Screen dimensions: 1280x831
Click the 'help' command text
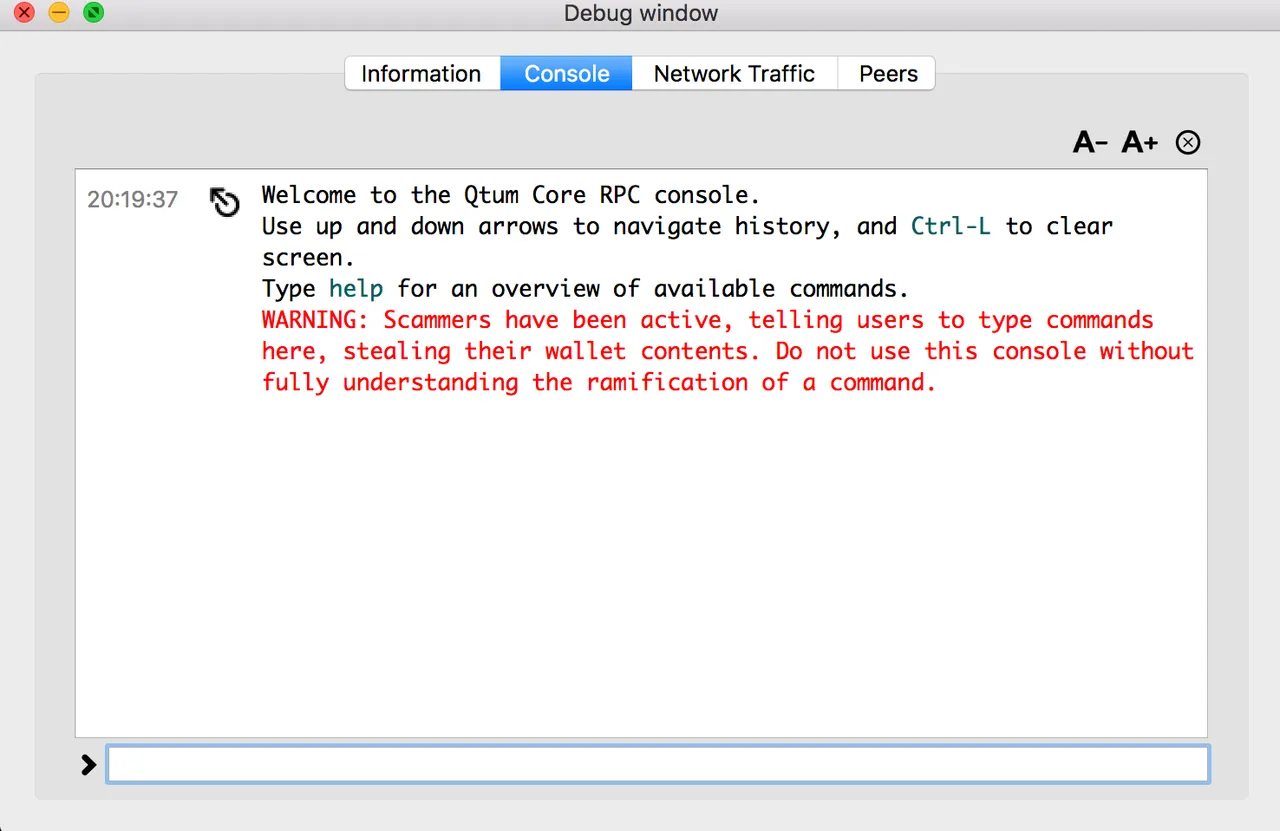point(356,289)
